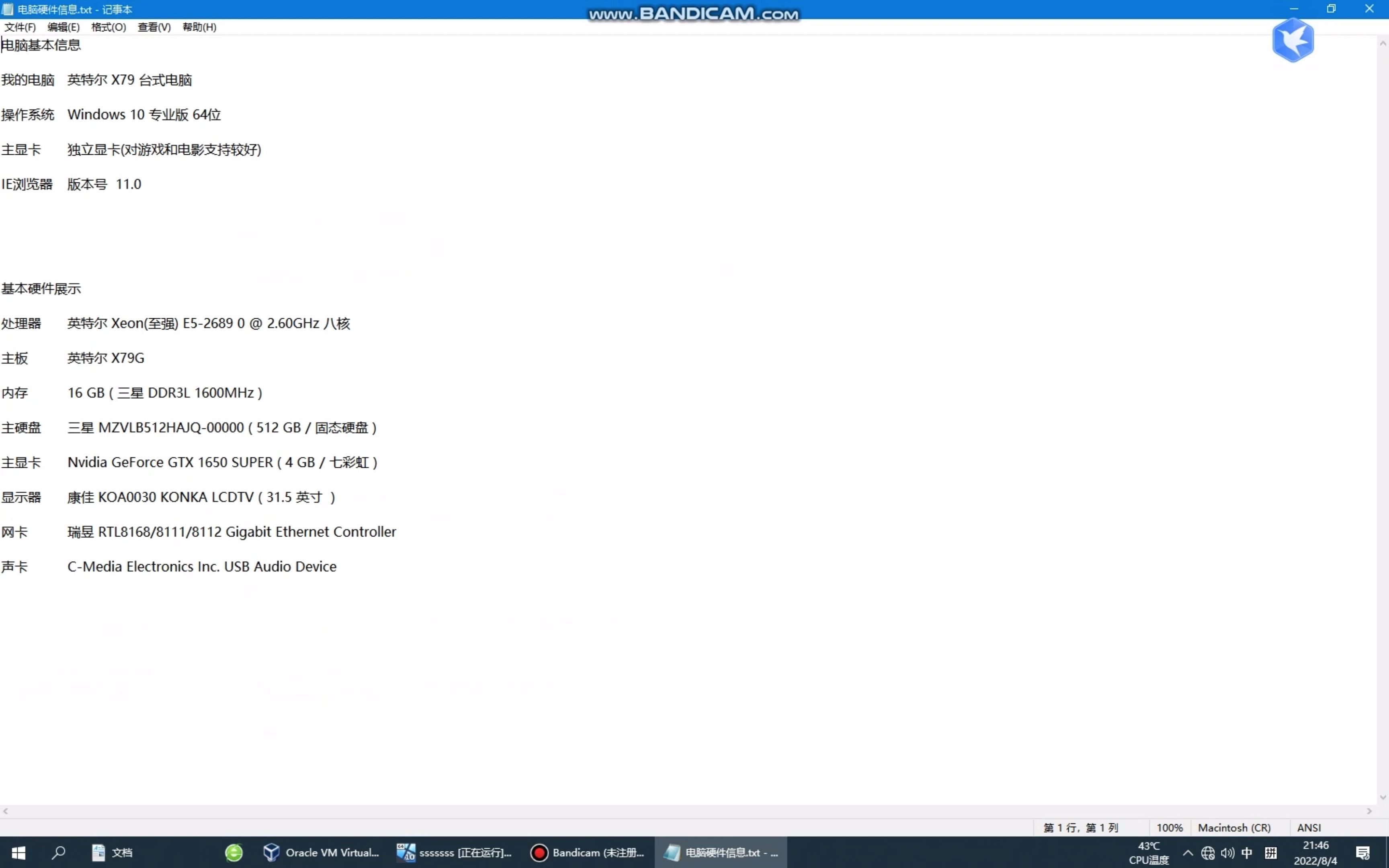The image size is (1389, 868).
Task: Switch to the running ssssss VM window
Action: pos(453,852)
